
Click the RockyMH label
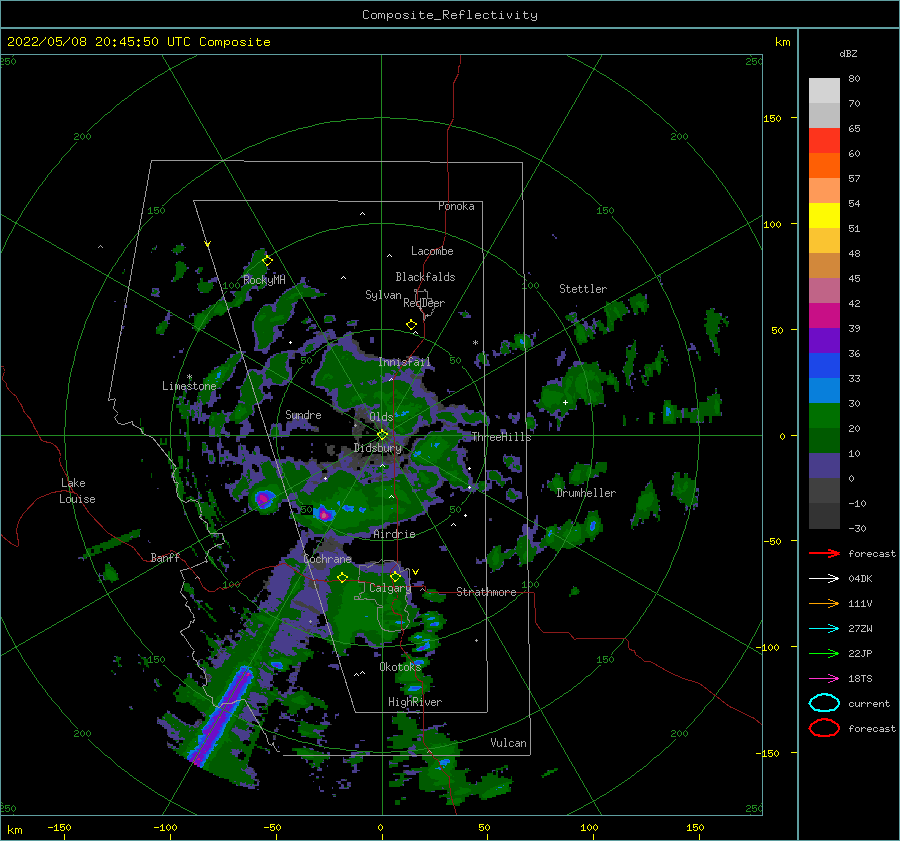coord(264,280)
